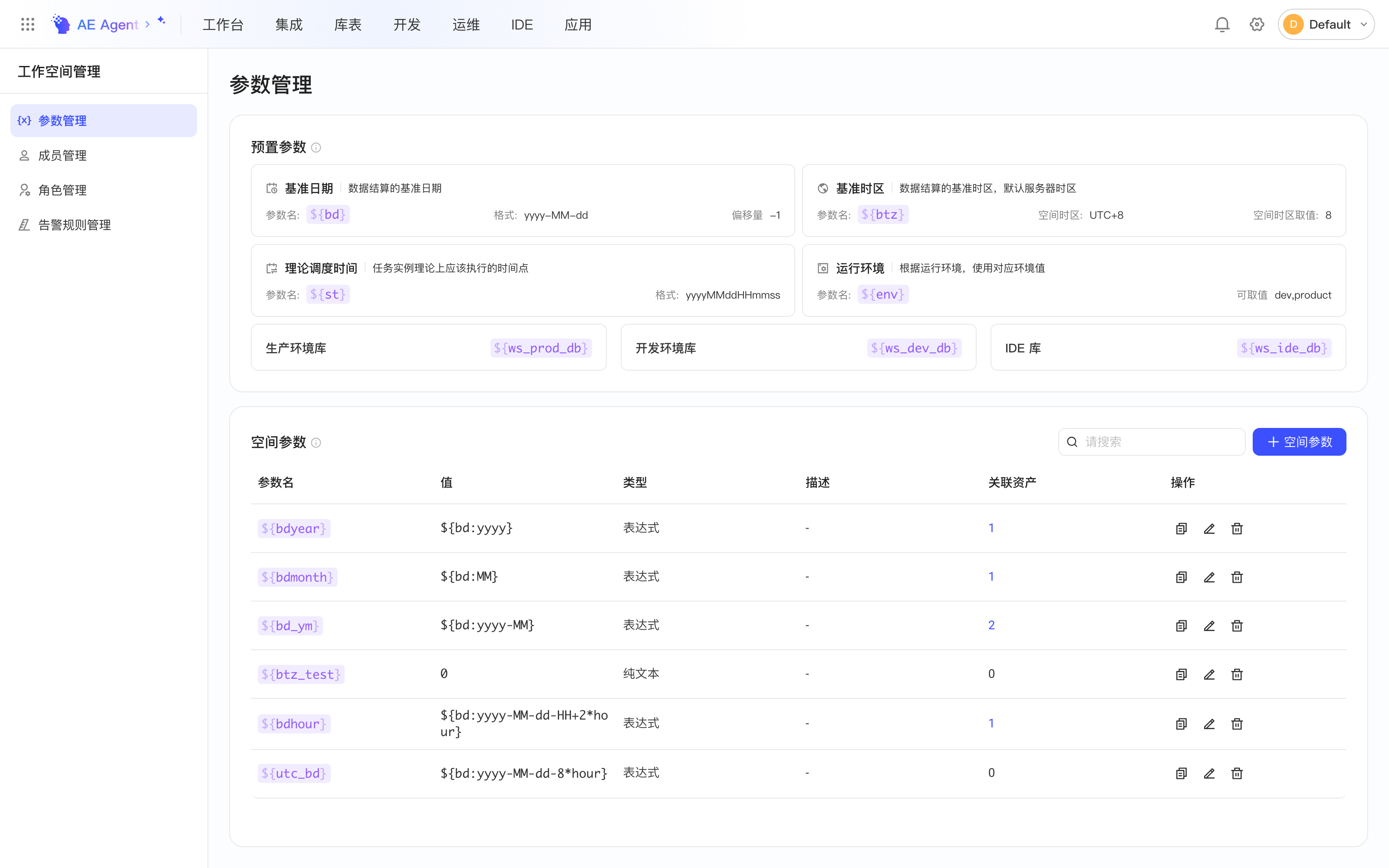
Task: Open the 应用 menu
Action: 578,25
